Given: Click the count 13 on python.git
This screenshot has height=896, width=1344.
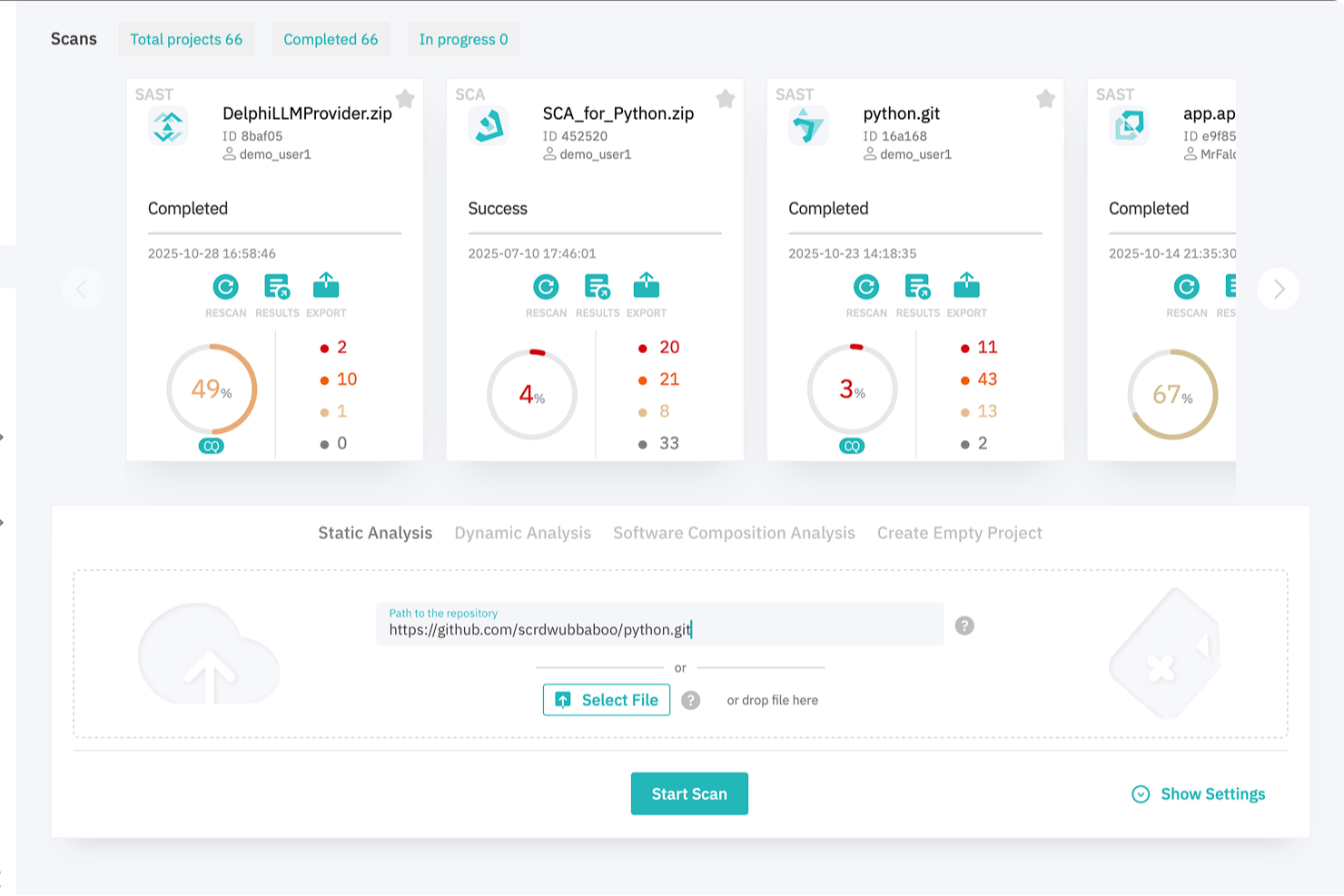Looking at the screenshot, I should pos(987,411).
